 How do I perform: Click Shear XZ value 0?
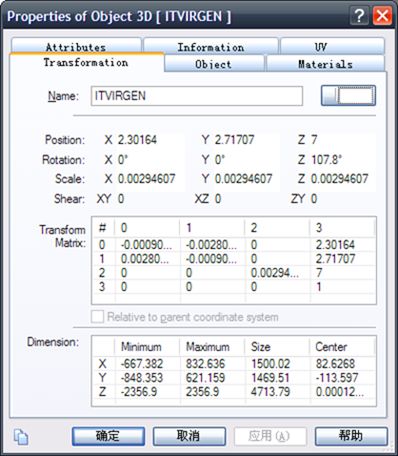[x=218, y=199]
